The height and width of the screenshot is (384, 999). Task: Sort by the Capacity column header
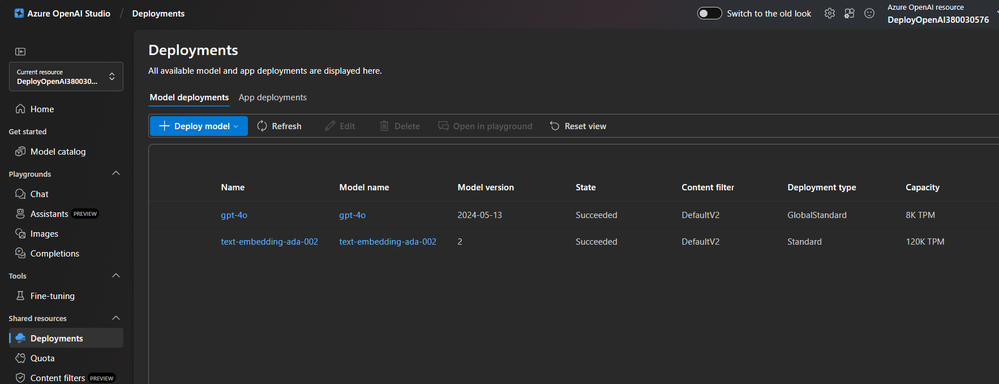pyautogui.click(x=923, y=187)
